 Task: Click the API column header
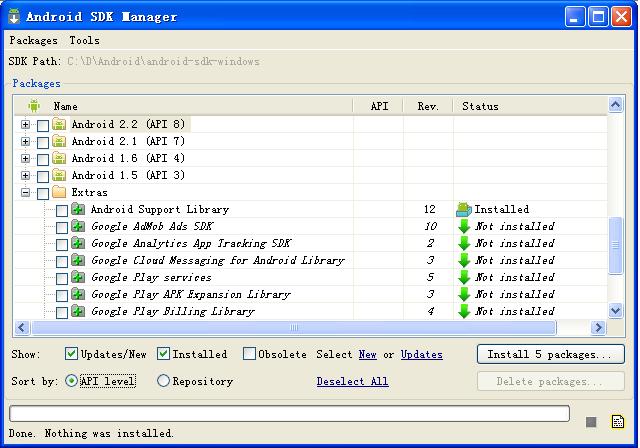coord(378,106)
